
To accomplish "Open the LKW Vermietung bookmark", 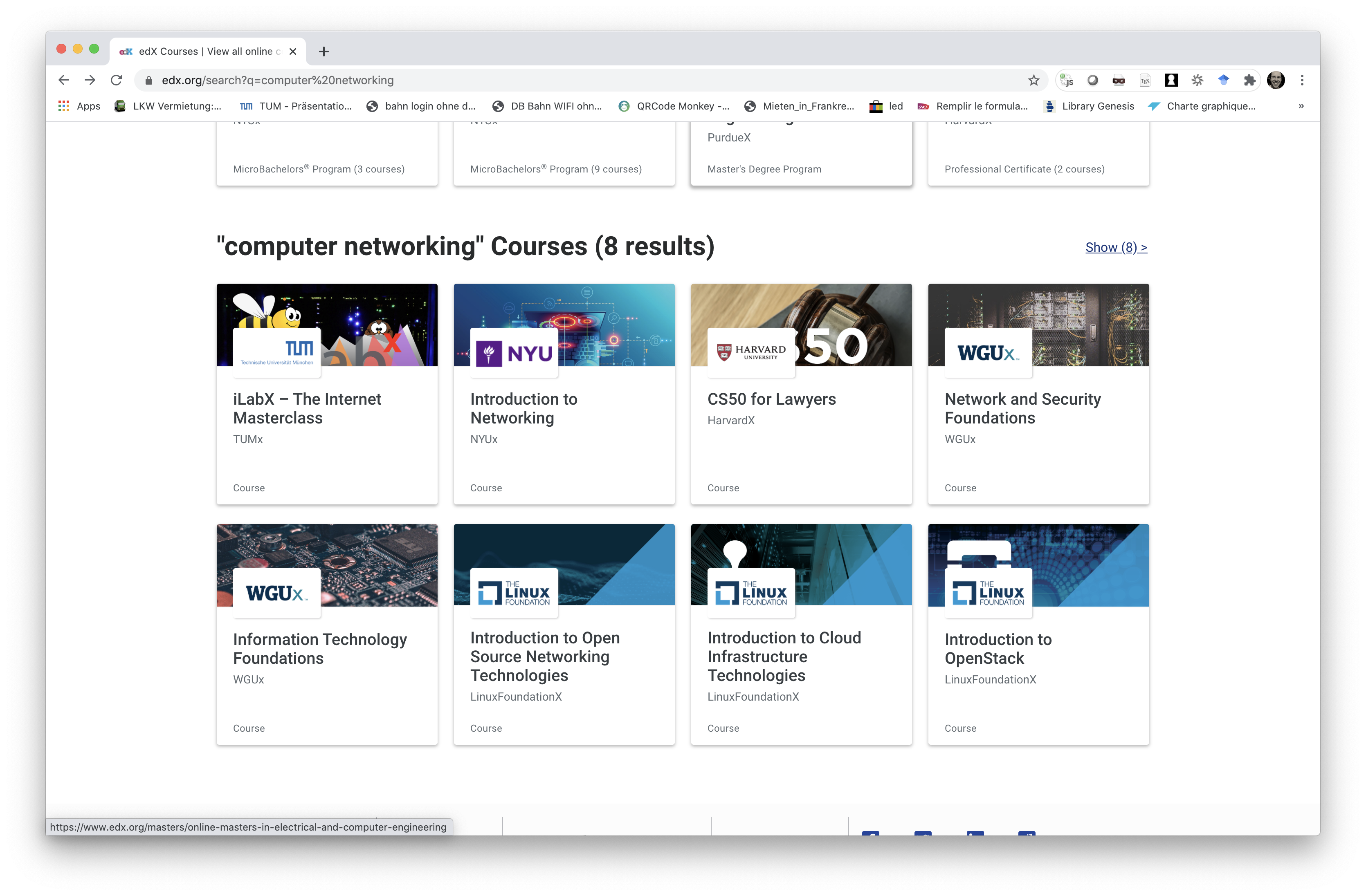I will coord(168,106).
